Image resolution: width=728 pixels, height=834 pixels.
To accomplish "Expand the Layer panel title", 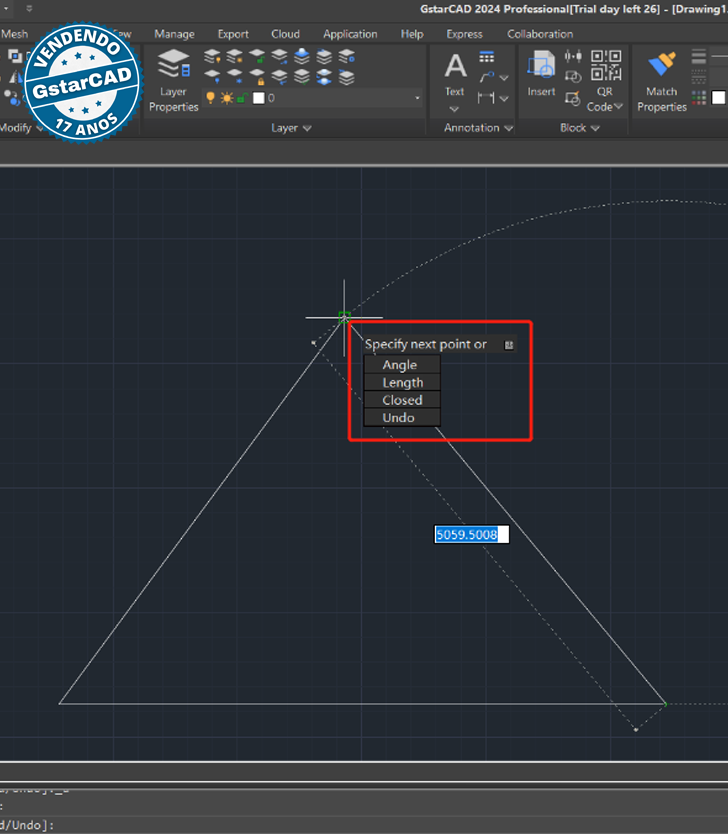I will [291, 128].
